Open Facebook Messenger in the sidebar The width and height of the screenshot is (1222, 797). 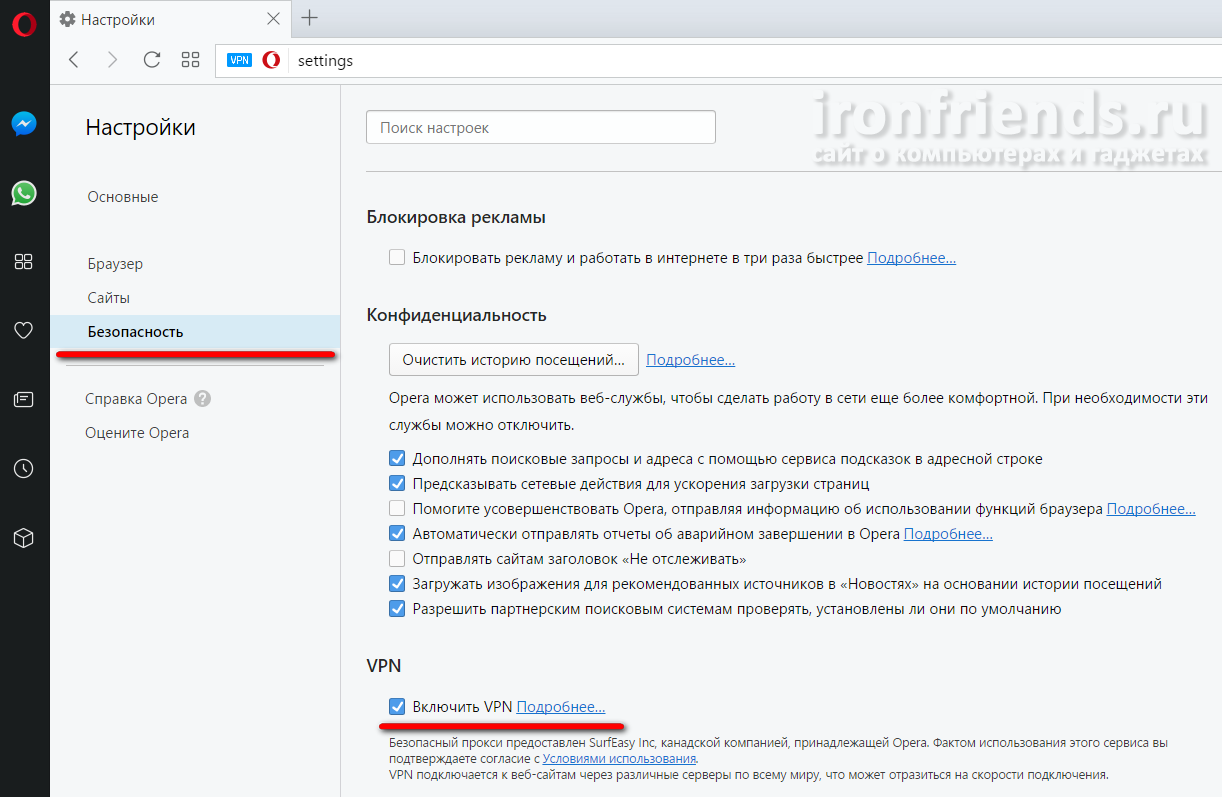point(24,124)
